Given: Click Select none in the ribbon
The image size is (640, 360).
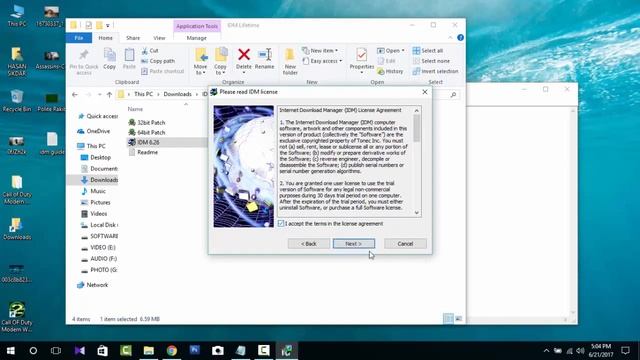Looking at the screenshot, I should [431, 61].
